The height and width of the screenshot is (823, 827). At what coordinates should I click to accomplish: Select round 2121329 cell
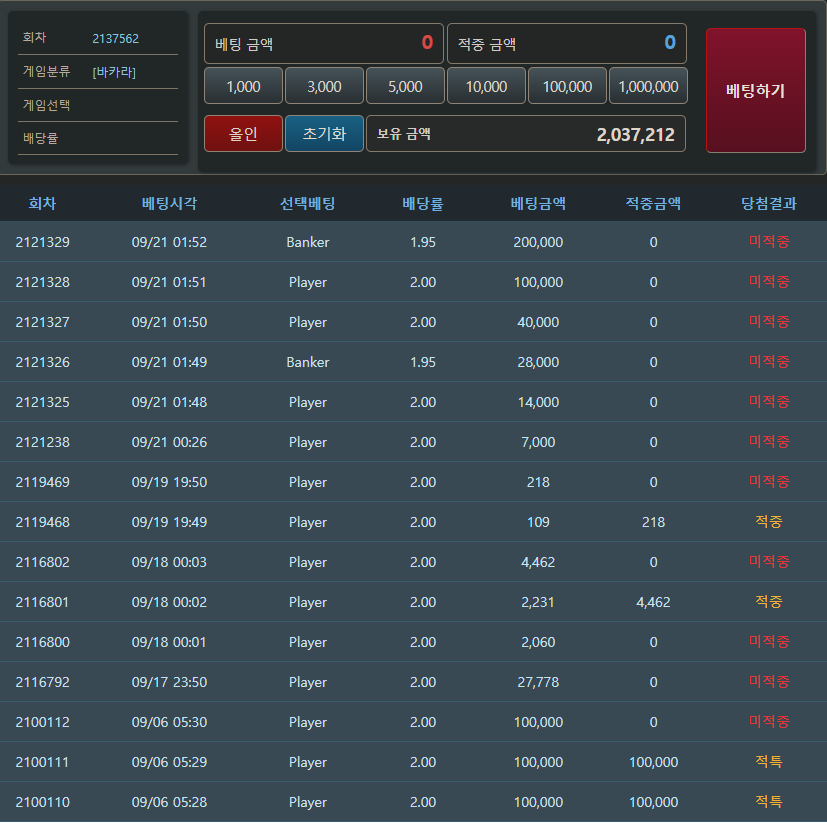coord(42,242)
